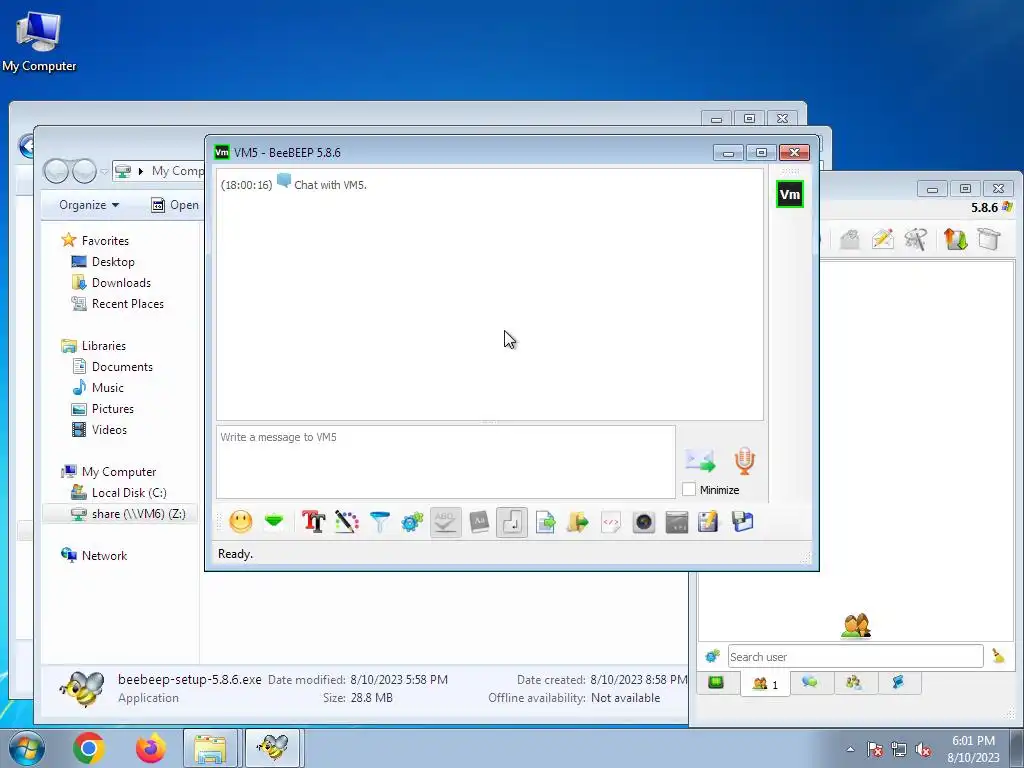
Task: Clear user search with the broom icon
Action: point(998,656)
